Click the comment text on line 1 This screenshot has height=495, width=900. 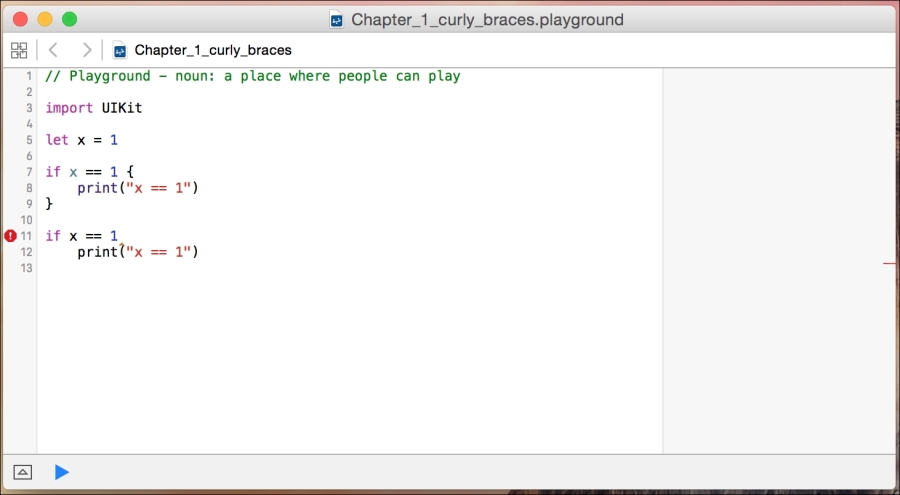click(253, 76)
